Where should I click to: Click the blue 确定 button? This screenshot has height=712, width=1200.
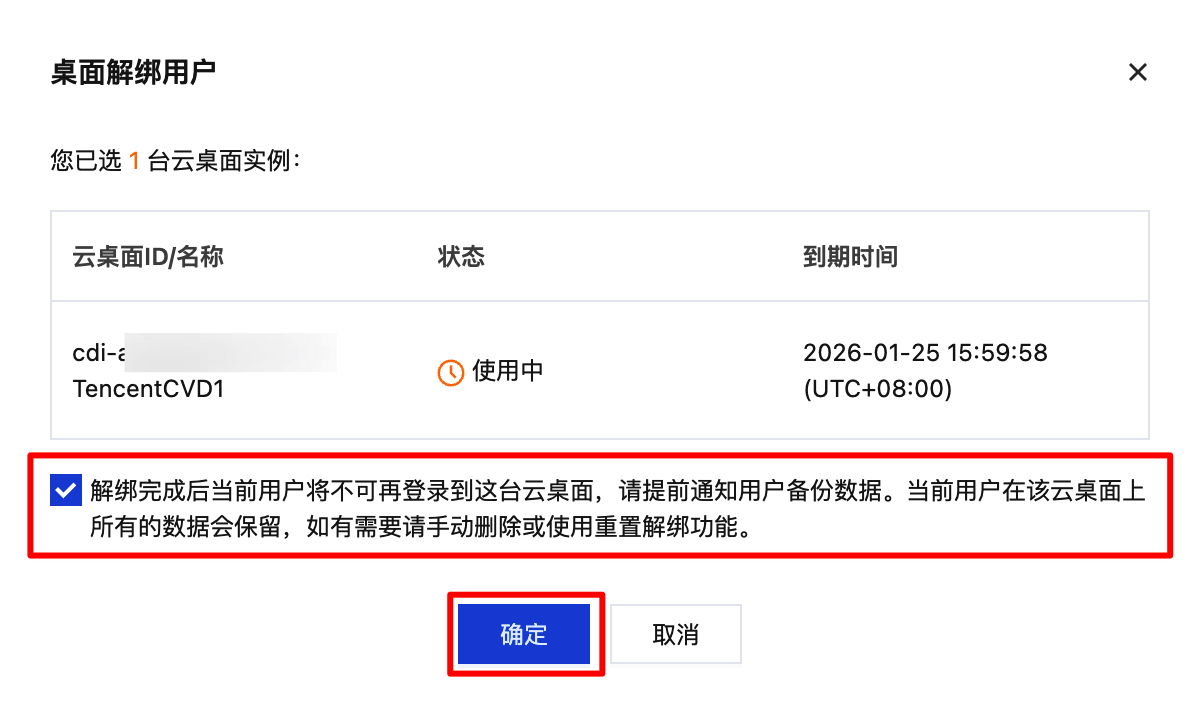(524, 634)
